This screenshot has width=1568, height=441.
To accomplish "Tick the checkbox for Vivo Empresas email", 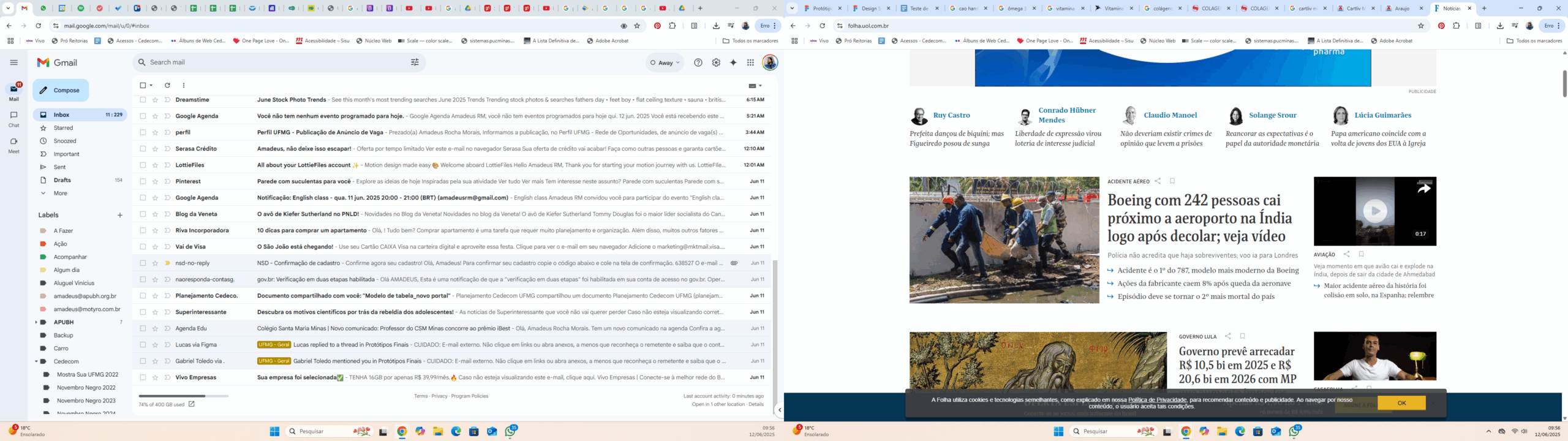I will 143,377.
